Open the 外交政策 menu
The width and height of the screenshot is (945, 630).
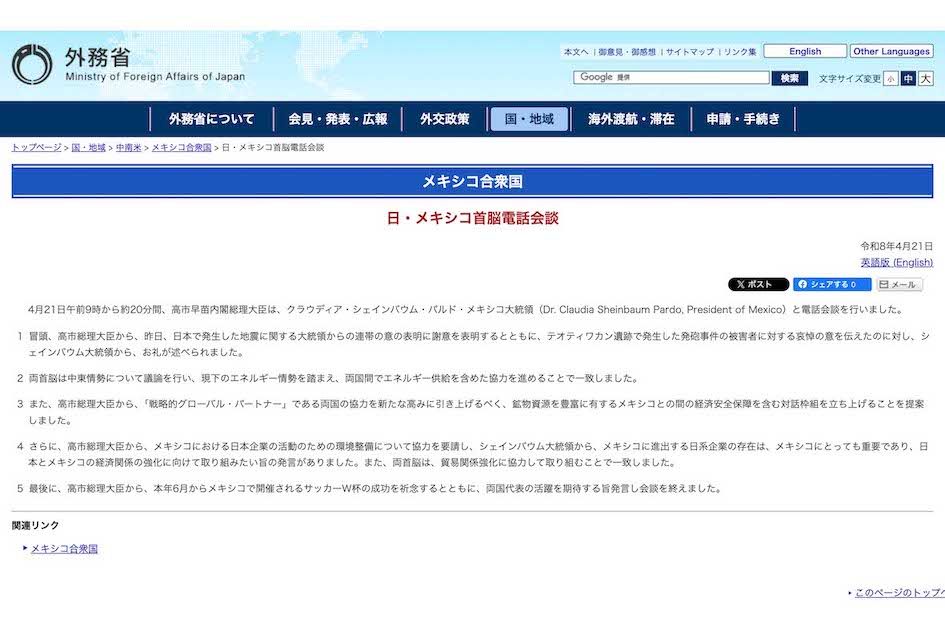click(443, 117)
